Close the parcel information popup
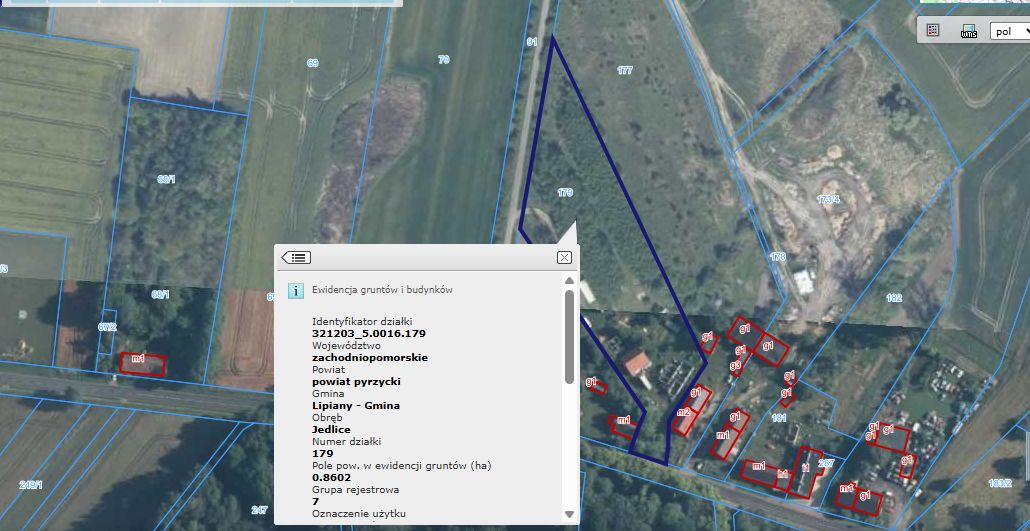1030x531 pixels. (564, 258)
